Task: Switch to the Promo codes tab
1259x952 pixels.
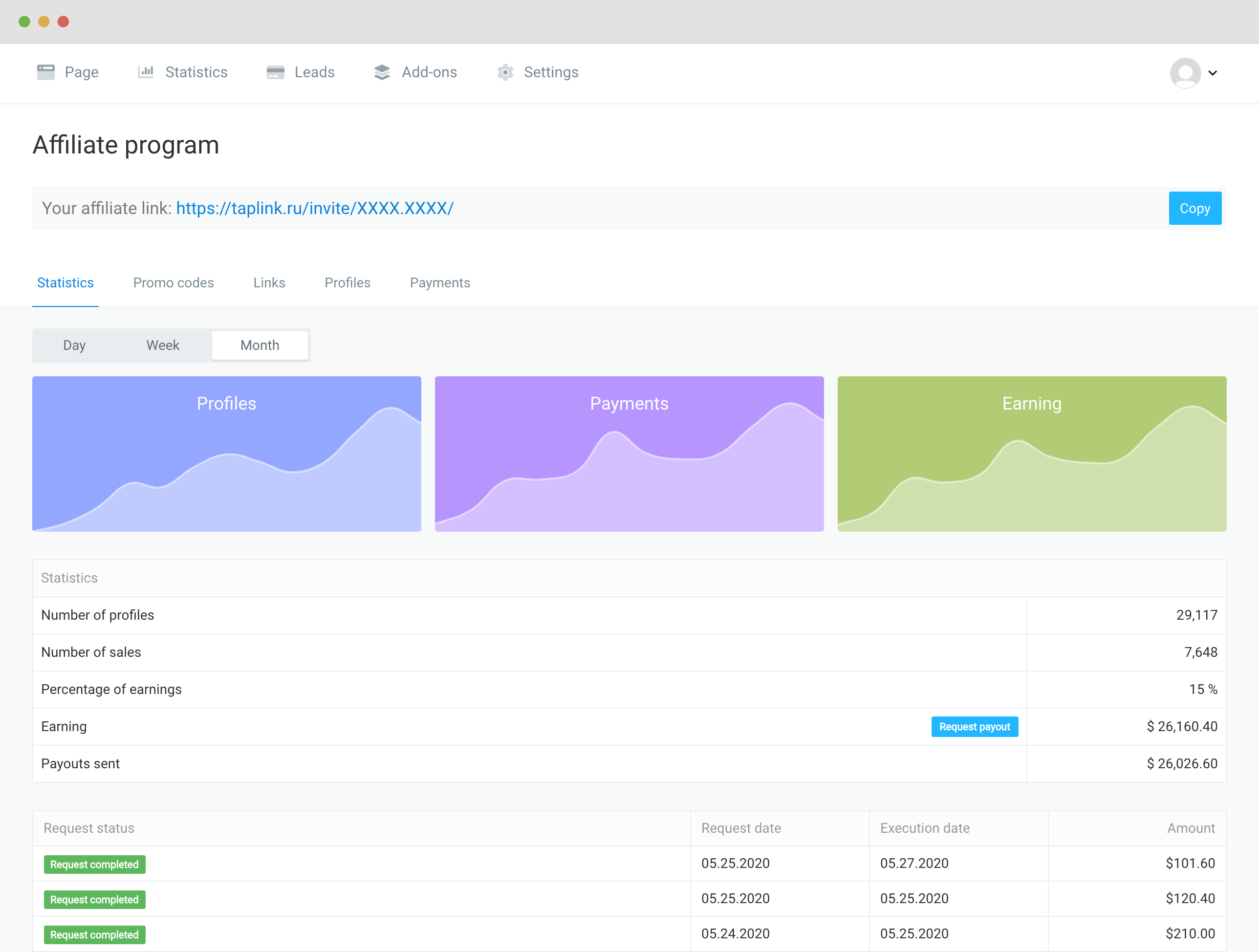Action: coord(174,283)
